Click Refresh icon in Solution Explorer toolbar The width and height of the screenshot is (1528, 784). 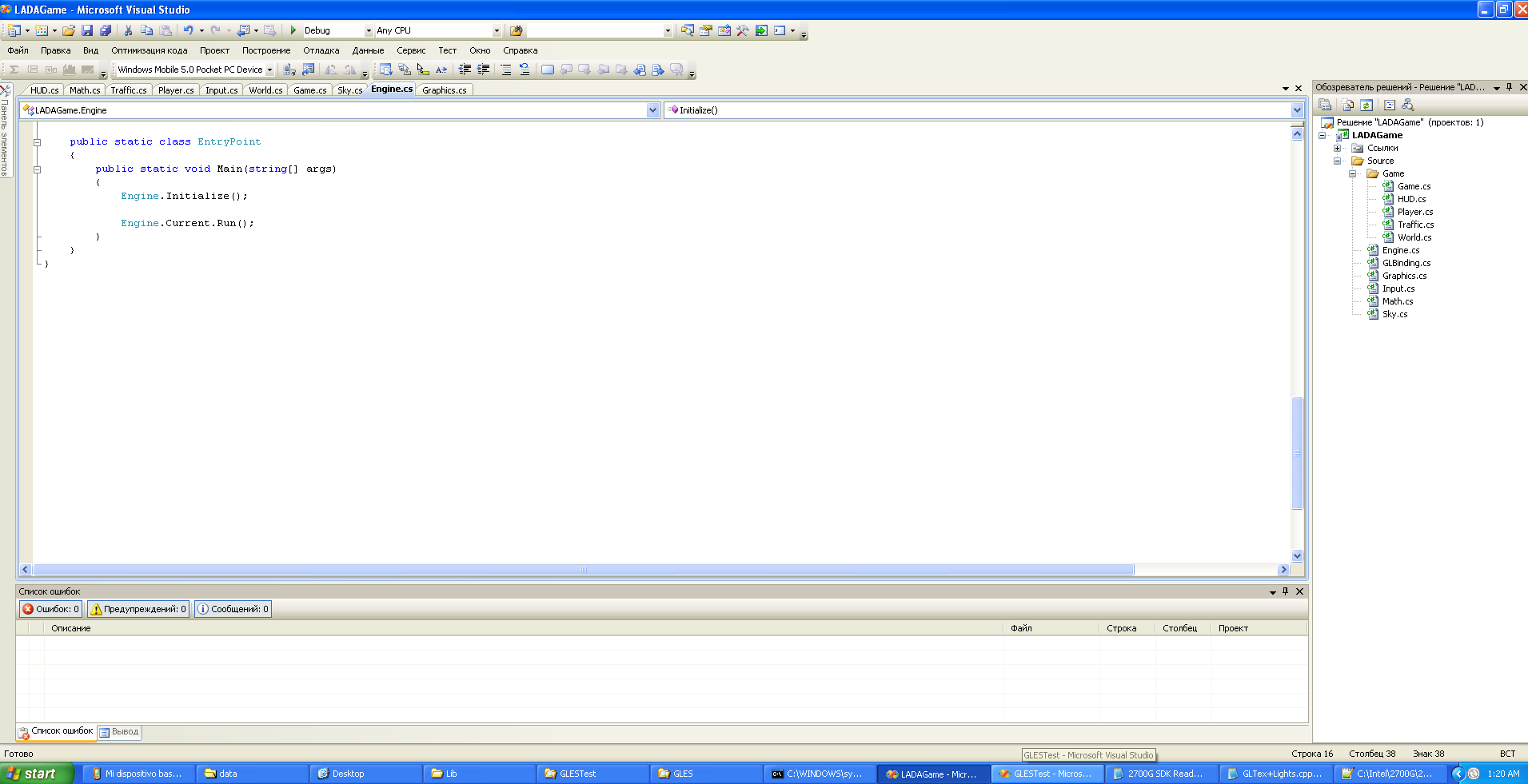[1366, 105]
